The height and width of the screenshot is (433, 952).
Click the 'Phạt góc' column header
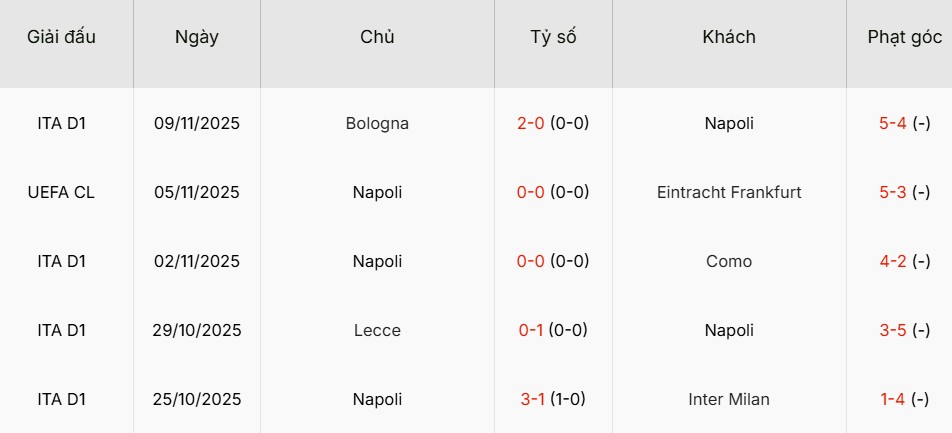click(x=904, y=37)
